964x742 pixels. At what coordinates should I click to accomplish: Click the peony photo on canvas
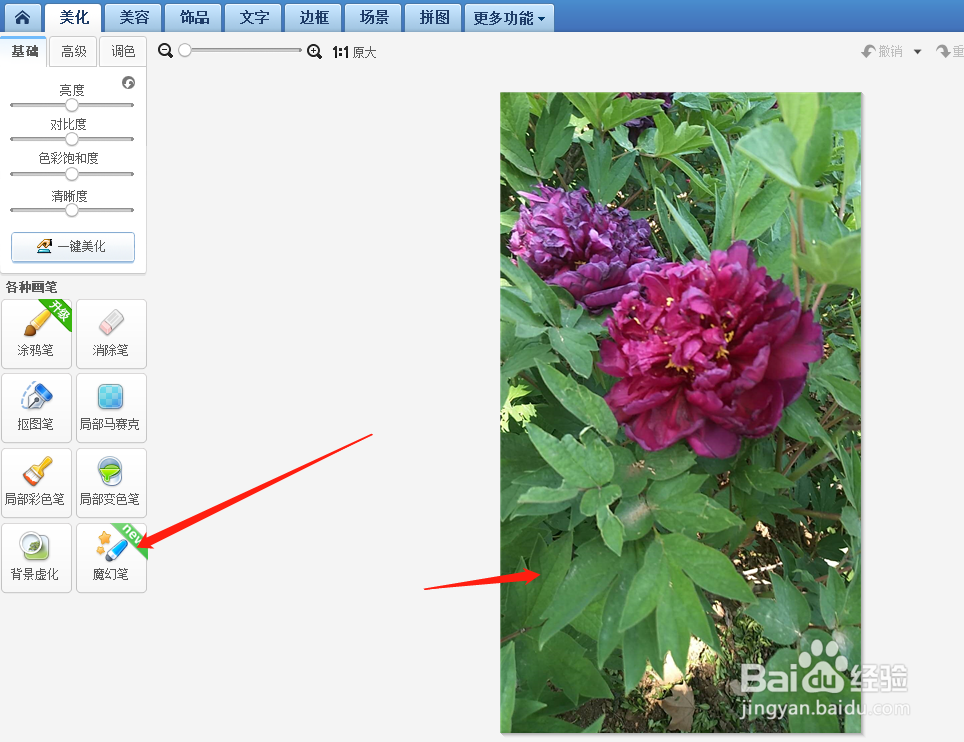coord(681,412)
